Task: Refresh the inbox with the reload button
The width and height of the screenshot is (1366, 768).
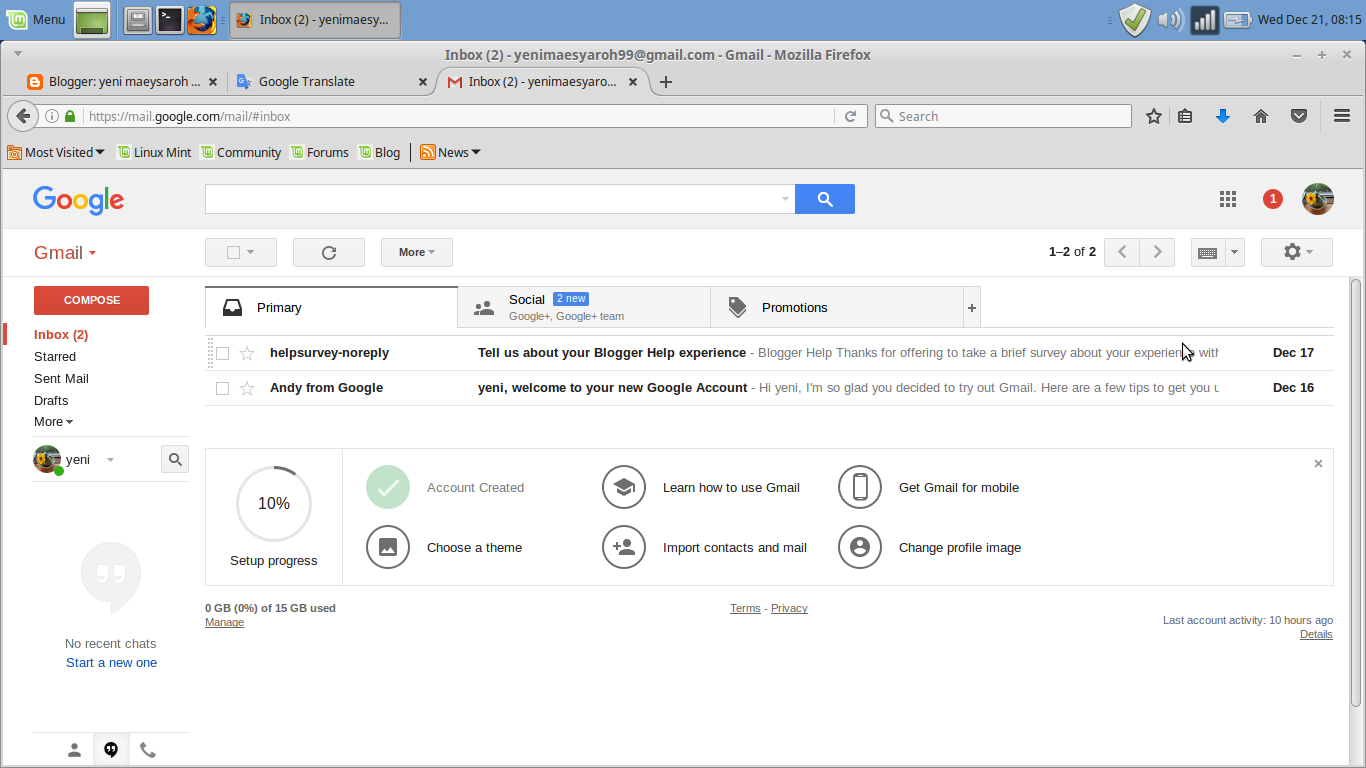Action: pos(329,252)
